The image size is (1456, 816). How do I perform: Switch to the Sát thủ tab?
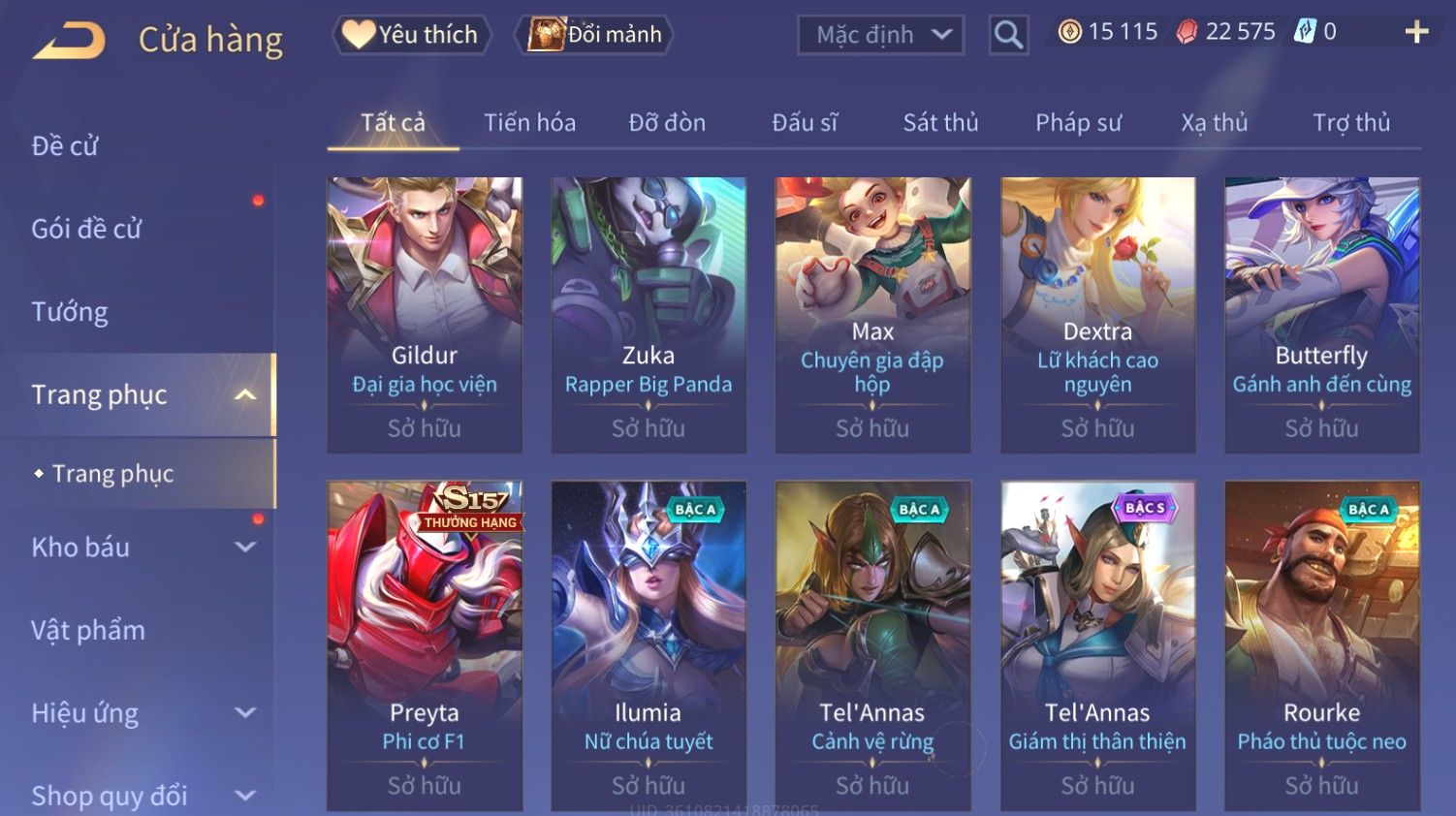coord(940,122)
